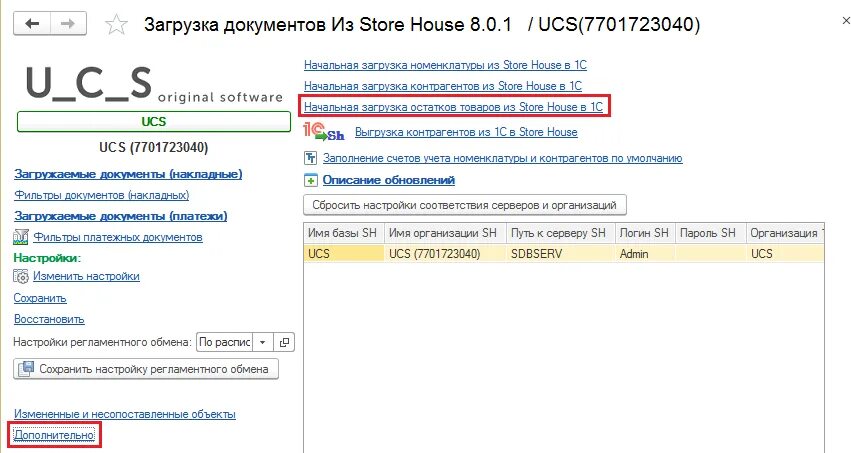Click the payment filters icon
The height and width of the screenshot is (453, 851).
coord(21,237)
